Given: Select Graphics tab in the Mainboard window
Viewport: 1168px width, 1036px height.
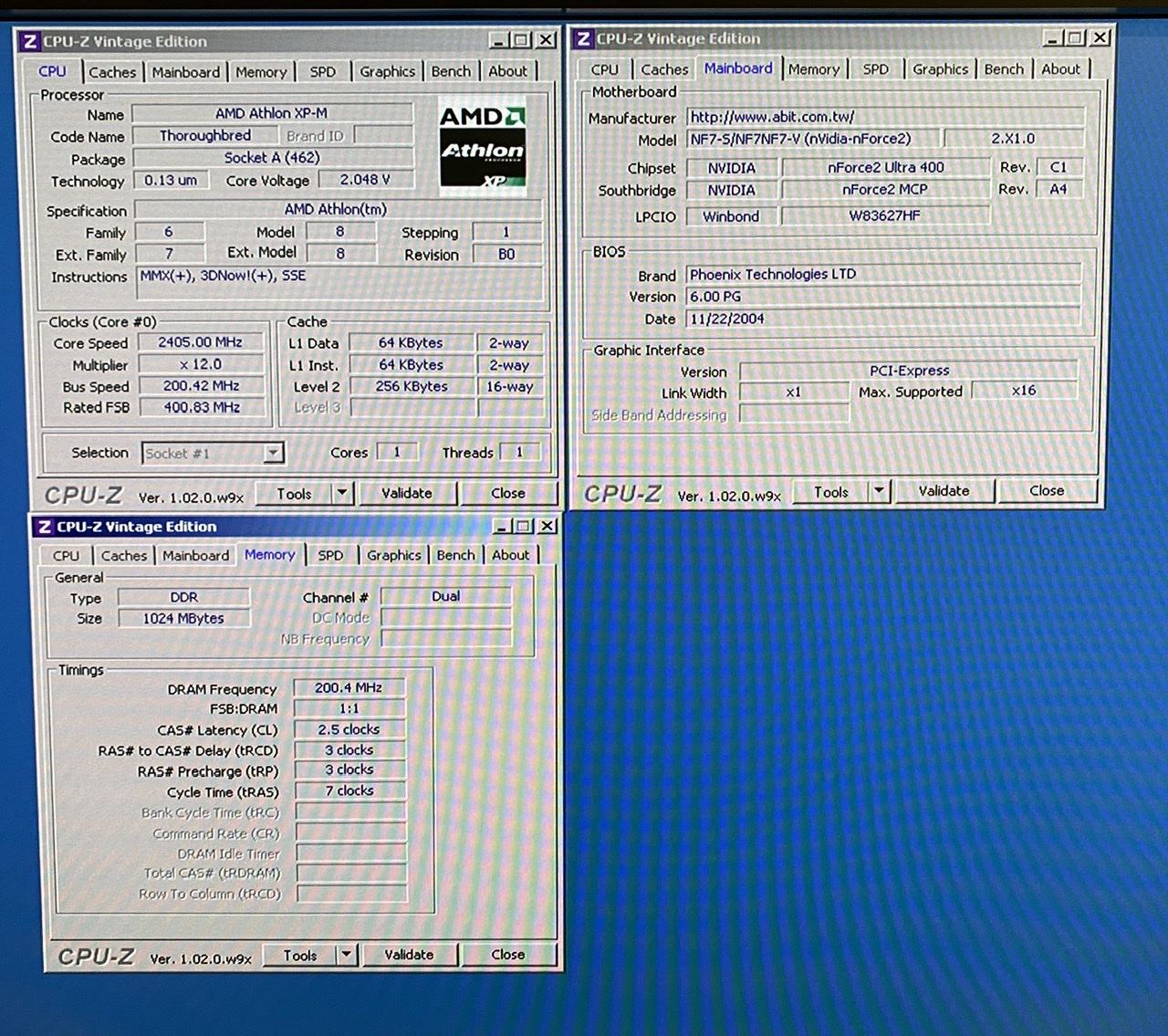Looking at the screenshot, I should coord(940,69).
